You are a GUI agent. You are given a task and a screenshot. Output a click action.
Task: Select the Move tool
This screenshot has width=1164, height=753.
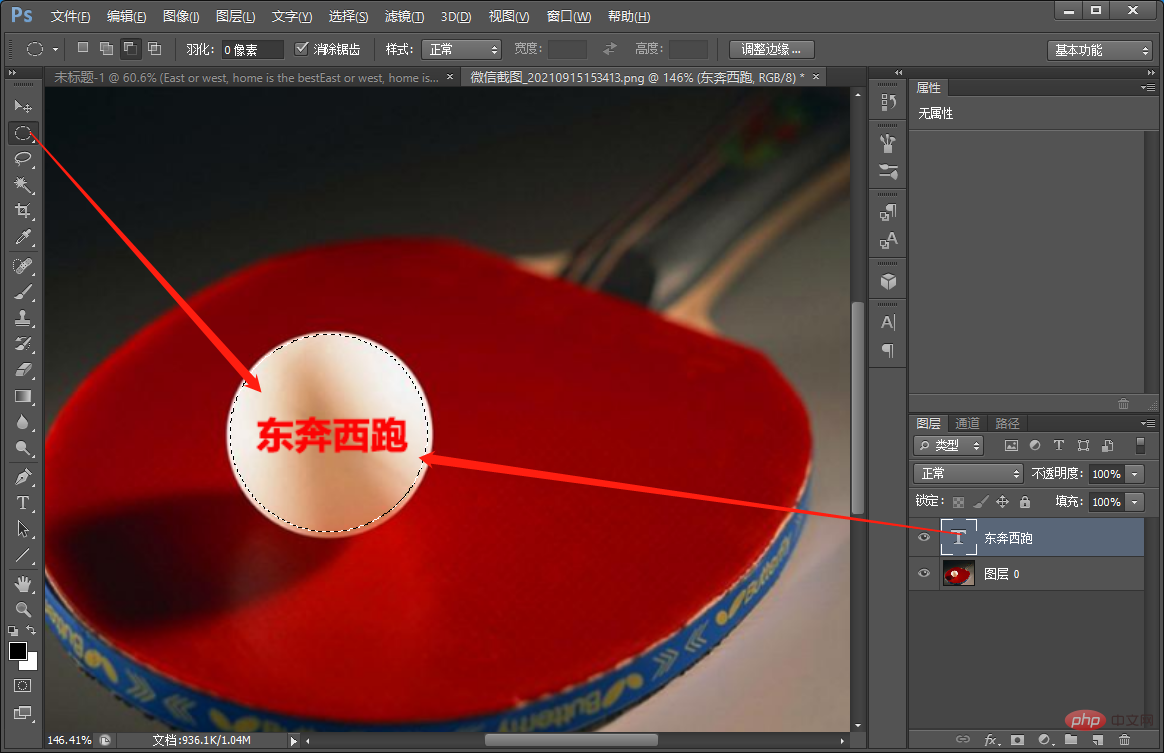point(23,107)
